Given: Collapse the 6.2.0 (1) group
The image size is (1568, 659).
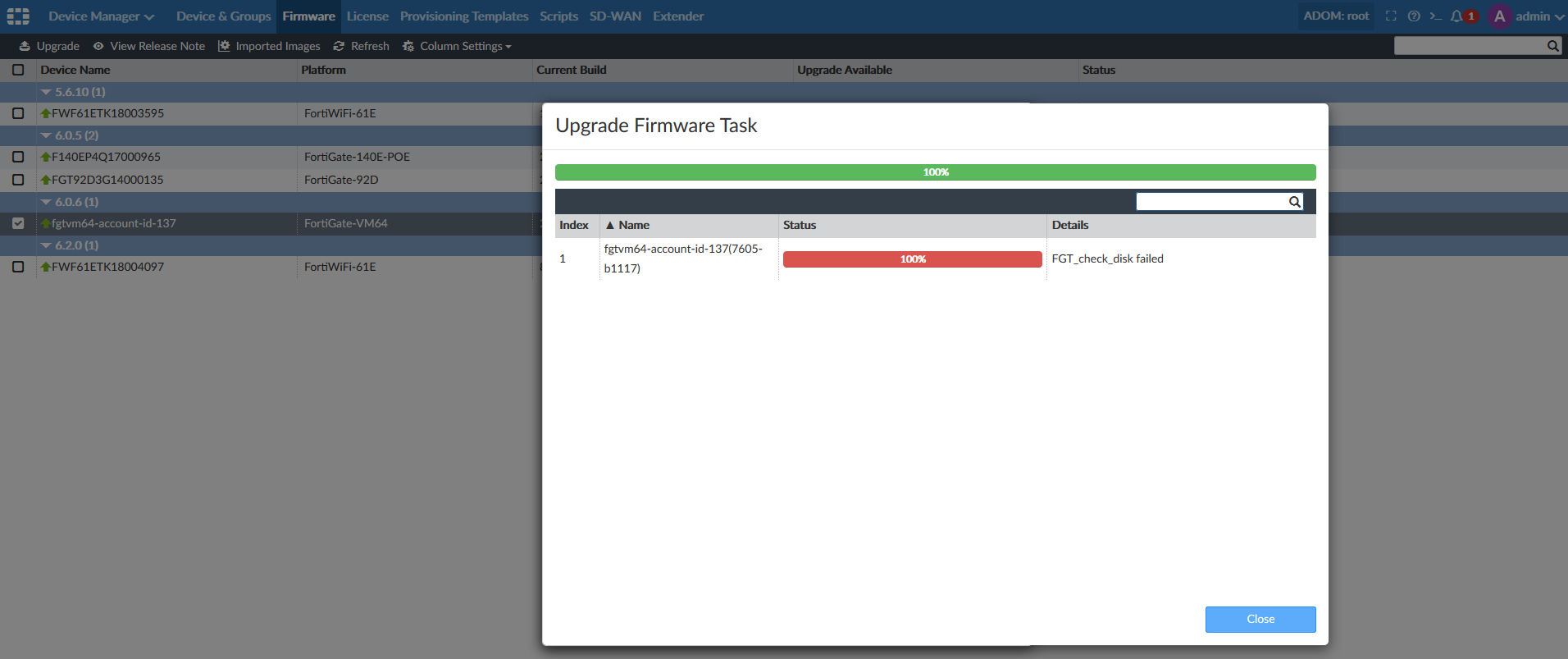Looking at the screenshot, I should 46,245.
